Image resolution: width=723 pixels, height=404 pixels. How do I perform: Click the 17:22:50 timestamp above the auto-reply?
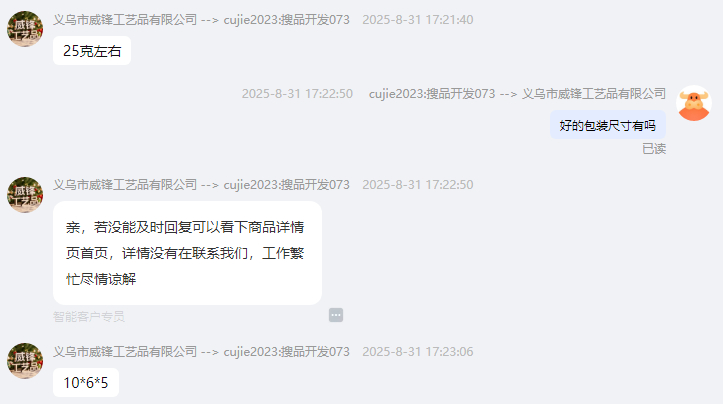(x=418, y=184)
